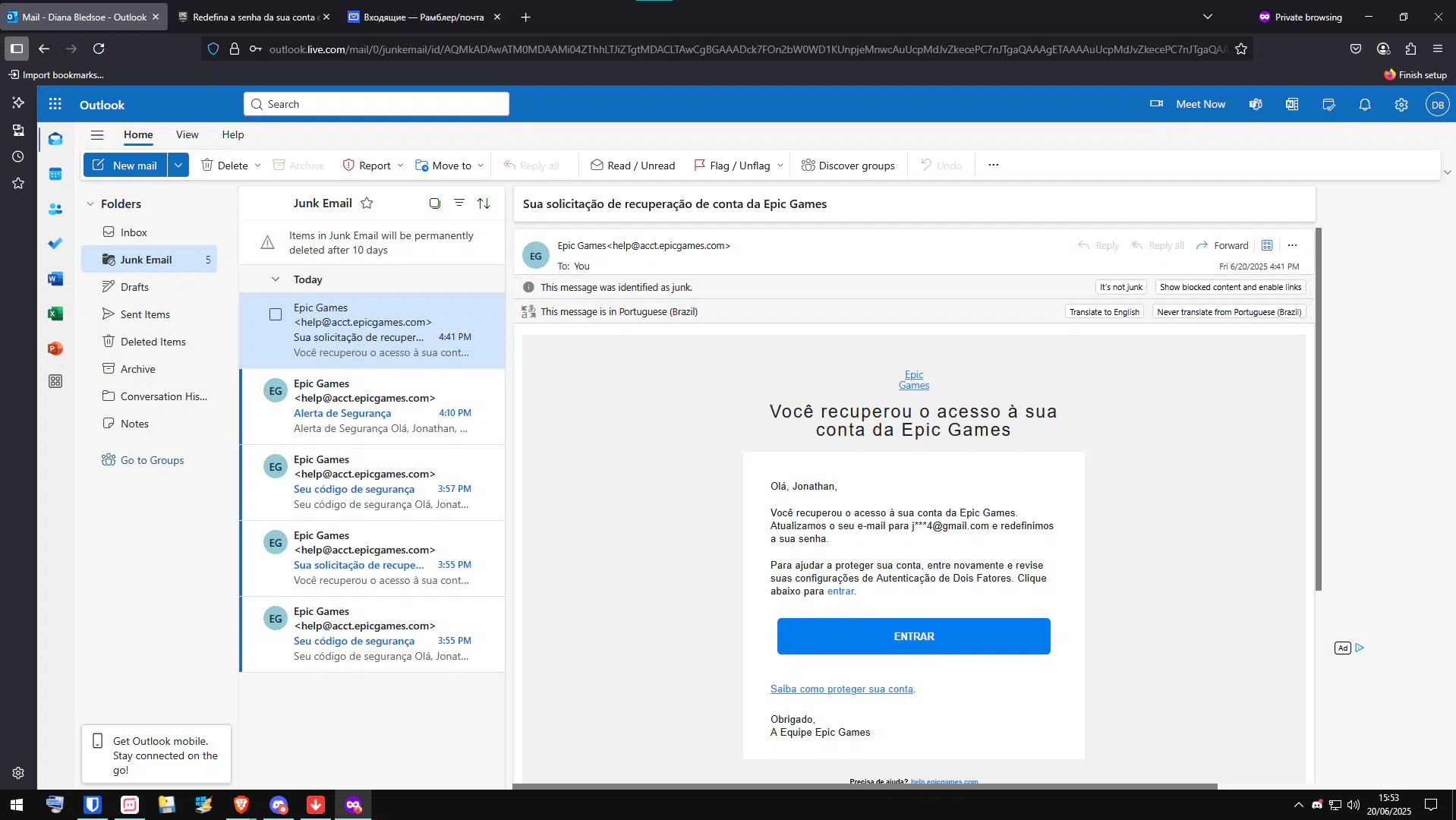Toggle Flag / Unflag on the message
Image resolution: width=1456 pixels, height=820 pixels.
(732, 166)
